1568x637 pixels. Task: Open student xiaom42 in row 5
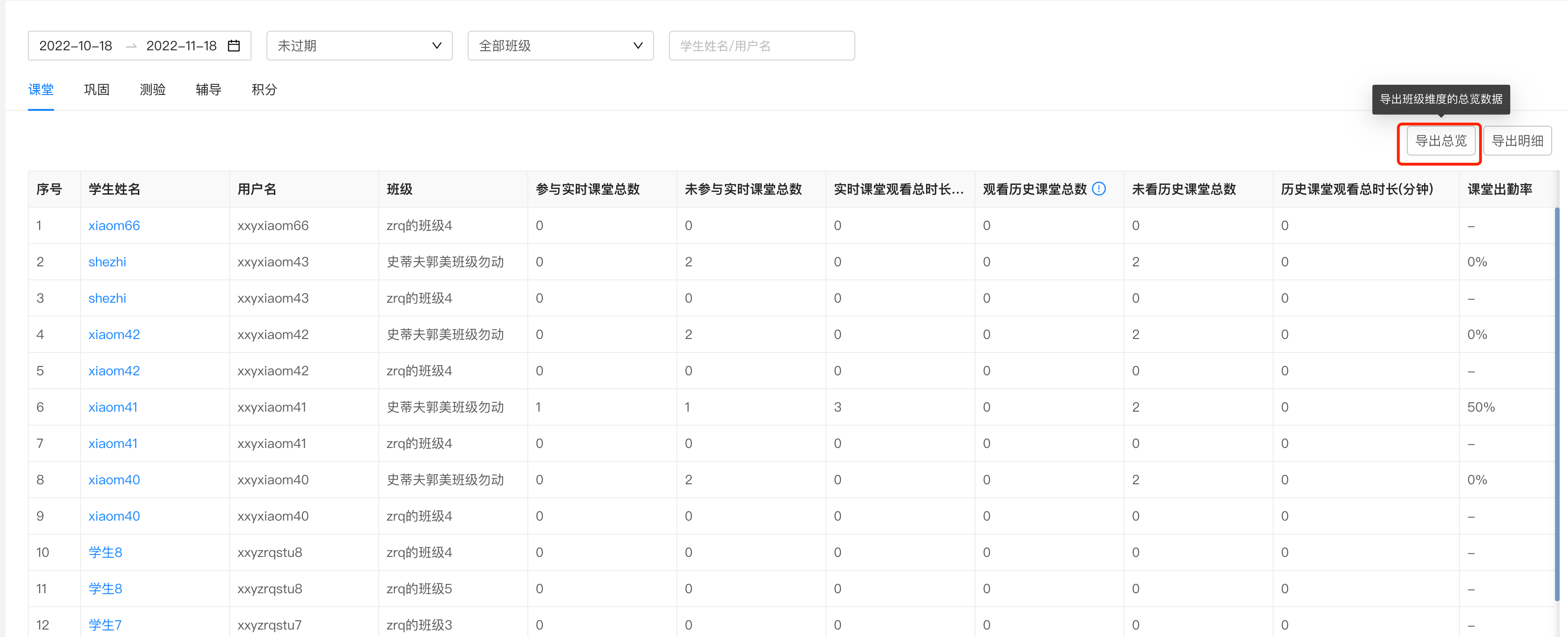[x=114, y=371]
